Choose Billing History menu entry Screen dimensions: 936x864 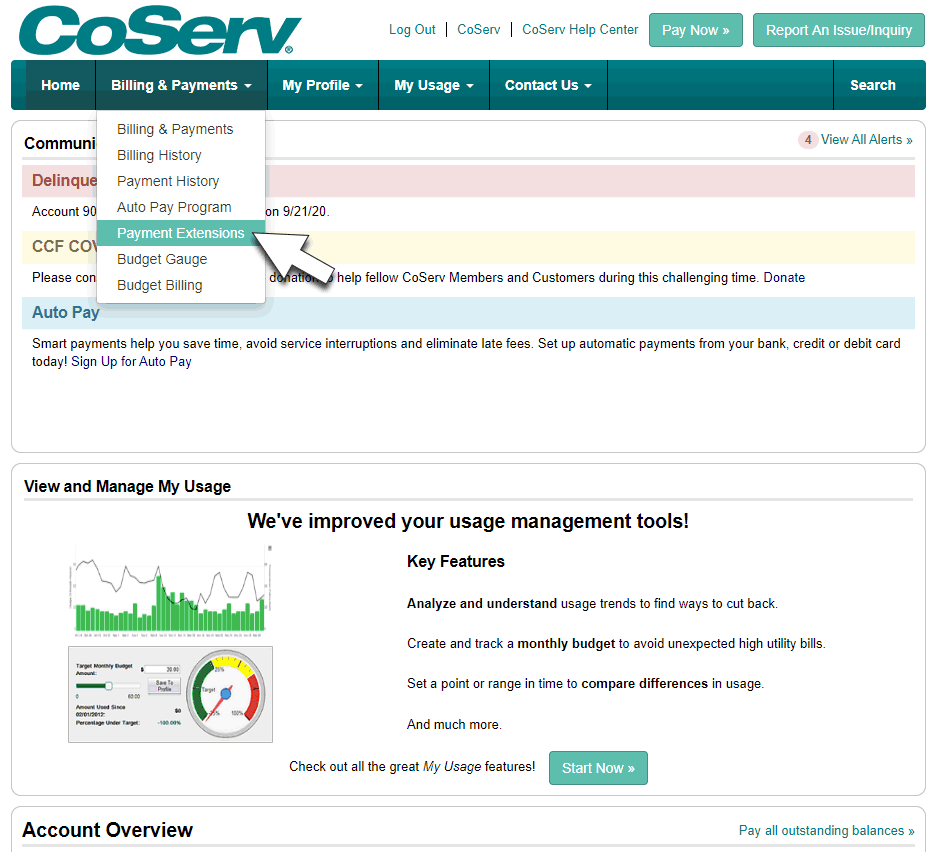click(x=159, y=155)
